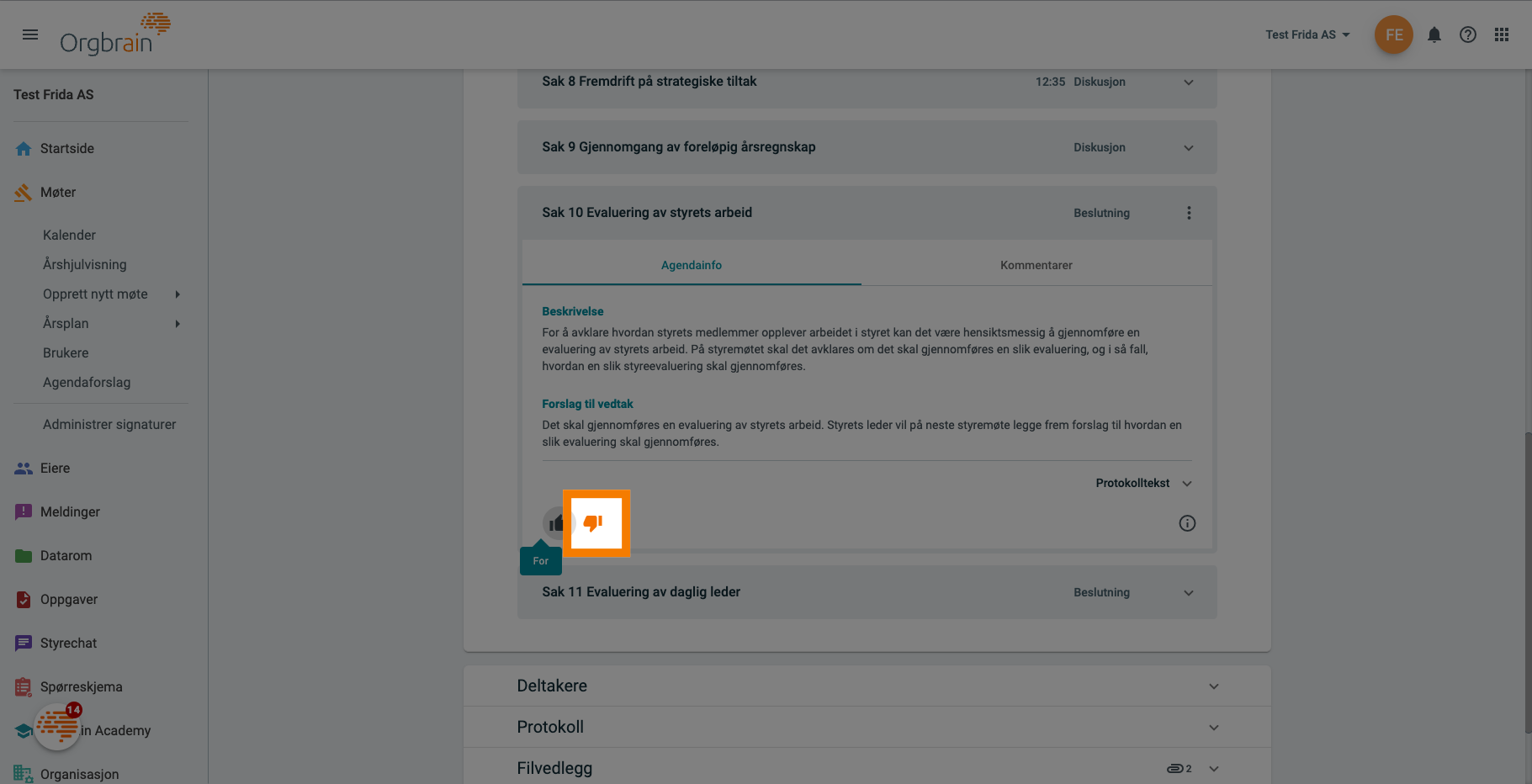
Task: Vote for with the thumbs up button
Action: pyautogui.click(x=555, y=523)
